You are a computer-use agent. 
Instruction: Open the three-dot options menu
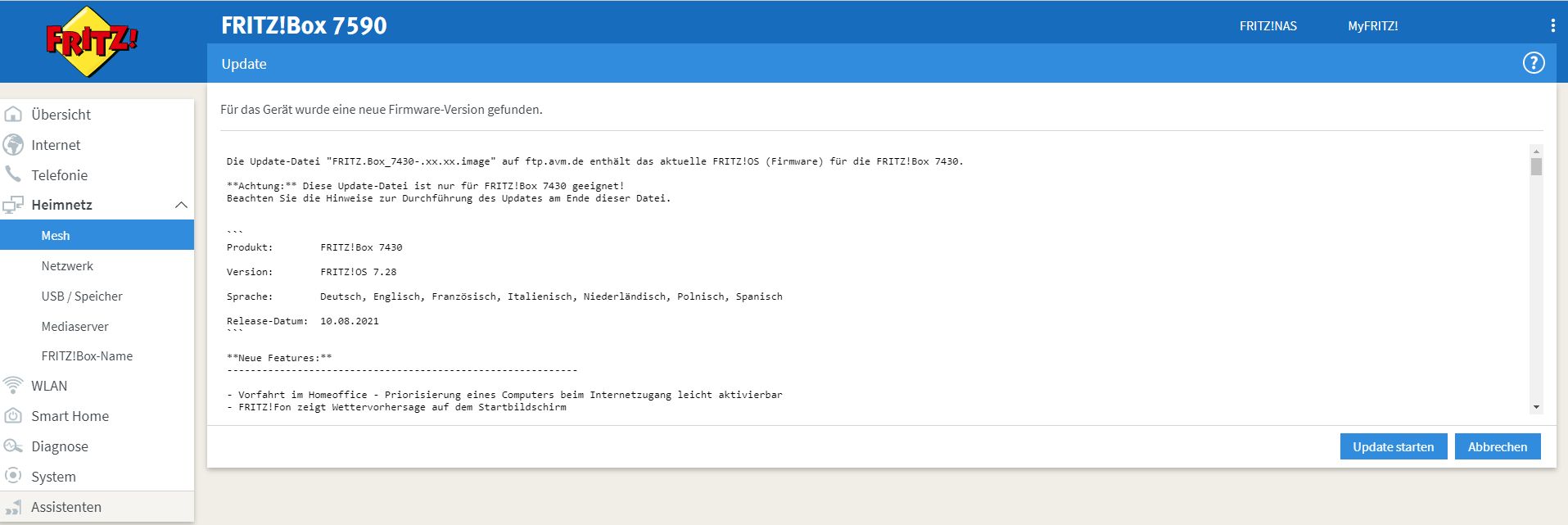tap(1552, 25)
